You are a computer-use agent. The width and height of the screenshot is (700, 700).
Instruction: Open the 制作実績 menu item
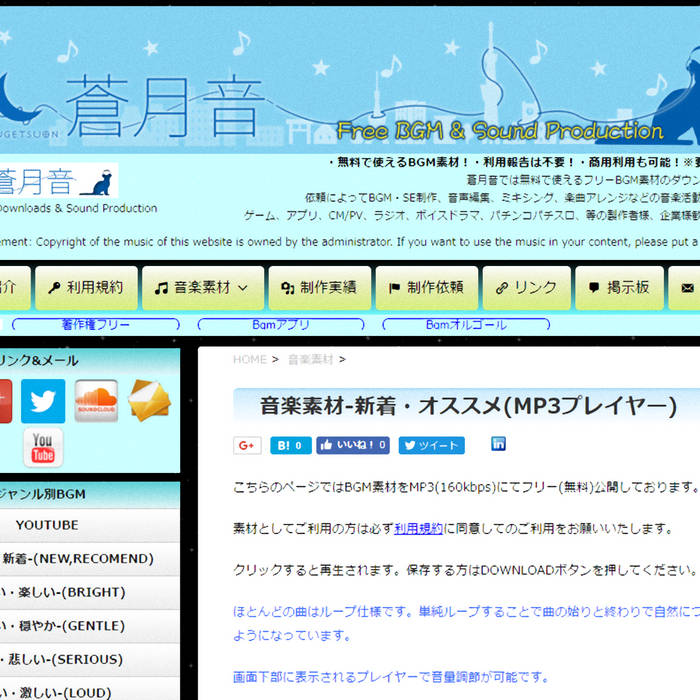(319, 288)
